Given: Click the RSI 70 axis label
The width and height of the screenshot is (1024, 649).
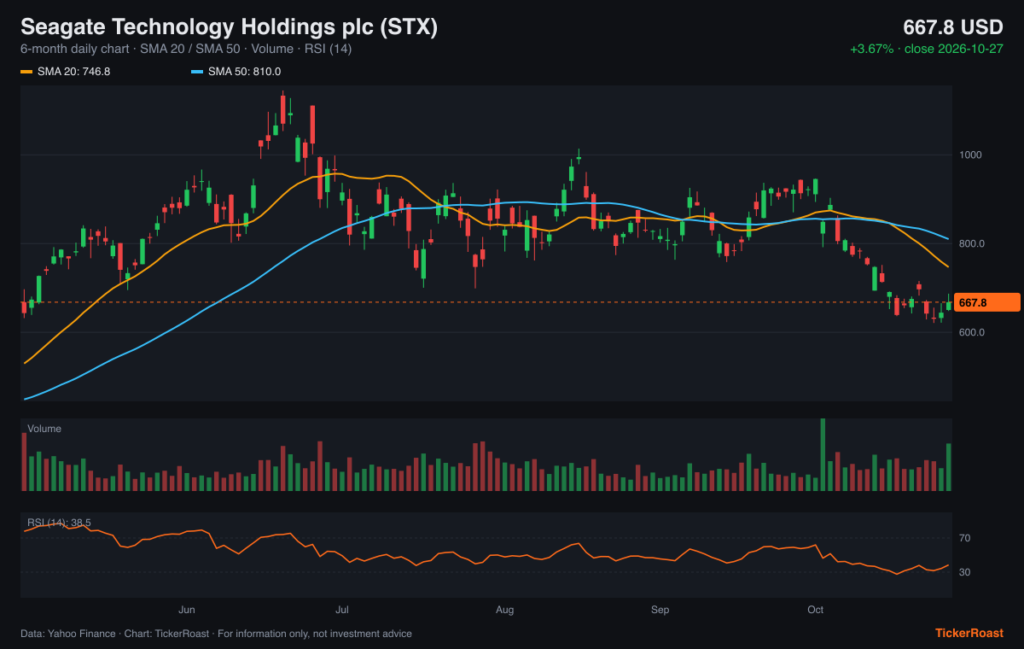Looking at the screenshot, I should pyautogui.click(x=965, y=538).
